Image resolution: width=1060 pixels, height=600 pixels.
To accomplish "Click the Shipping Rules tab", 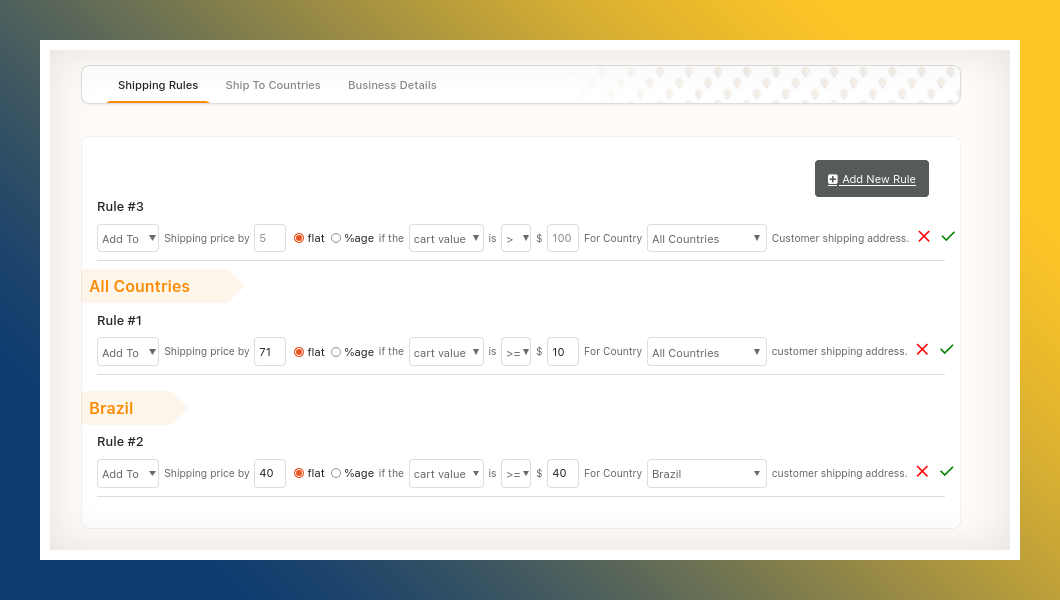I will click(158, 85).
